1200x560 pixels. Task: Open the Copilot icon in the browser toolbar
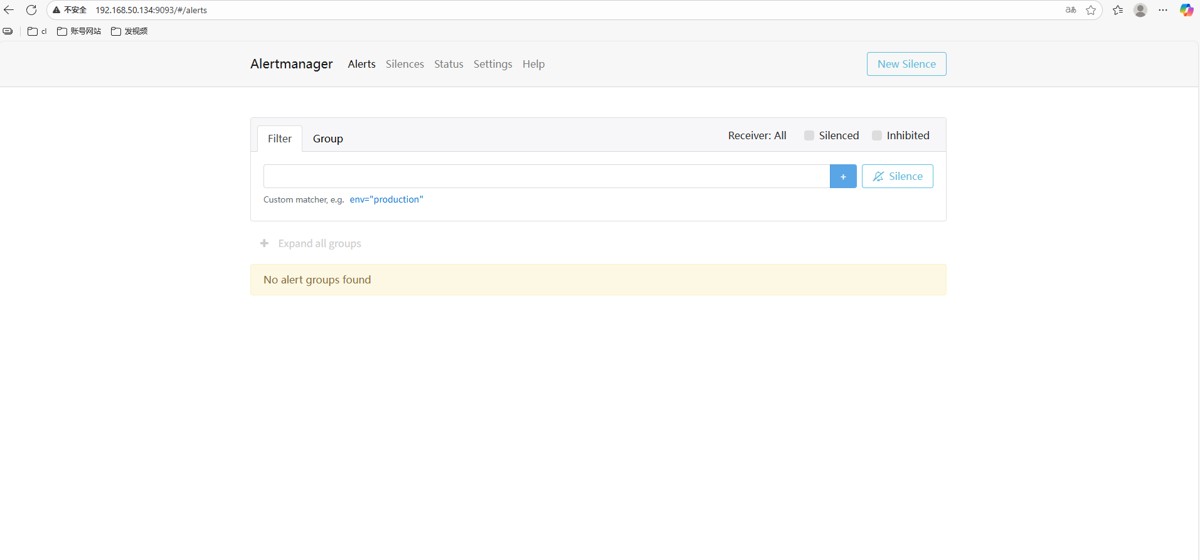pyautogui.click(x=1186, y=10)
